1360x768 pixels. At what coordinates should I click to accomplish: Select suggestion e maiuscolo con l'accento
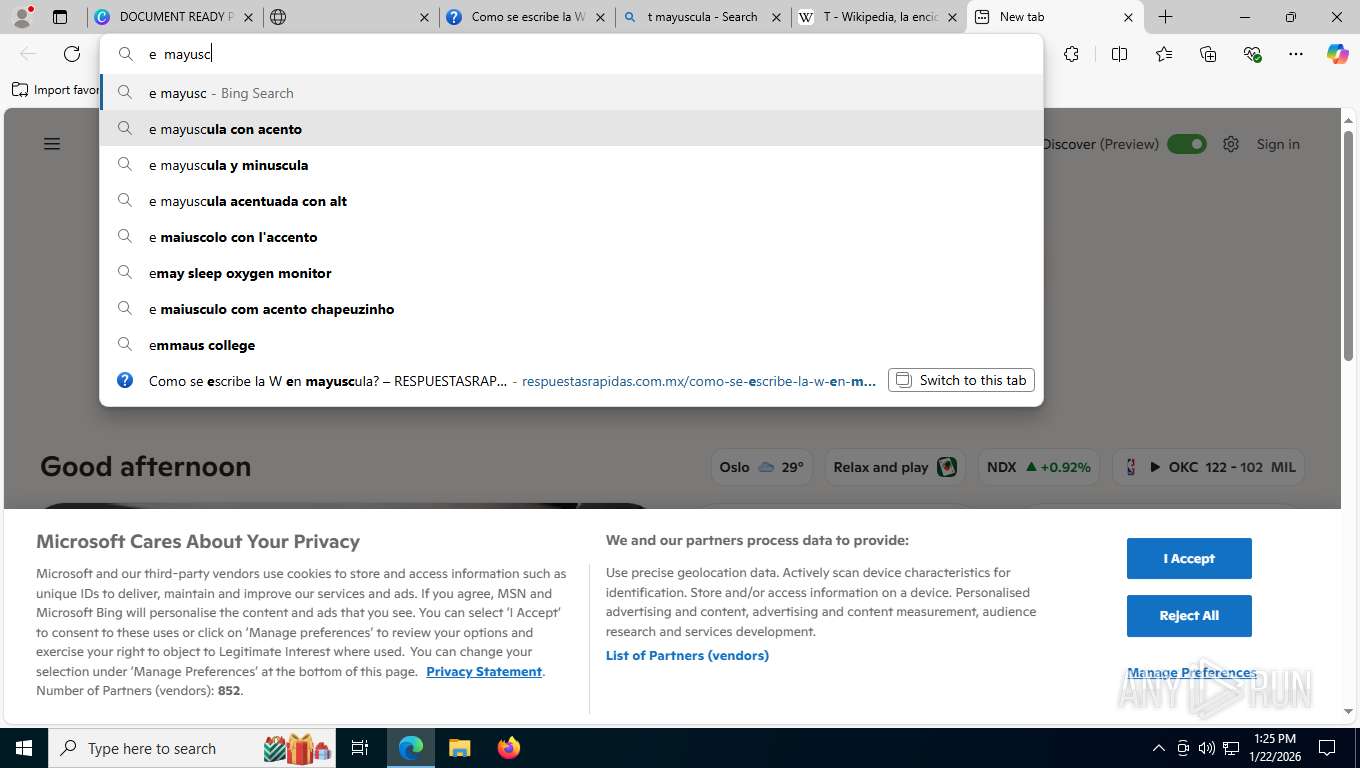(x=571, y=237)
